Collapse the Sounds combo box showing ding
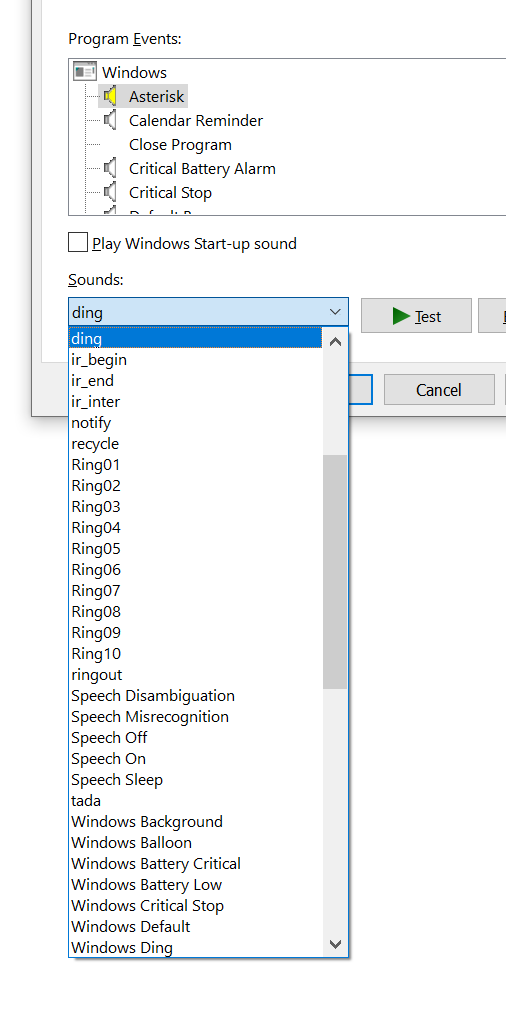506x1014 pixels. [208, 312]
